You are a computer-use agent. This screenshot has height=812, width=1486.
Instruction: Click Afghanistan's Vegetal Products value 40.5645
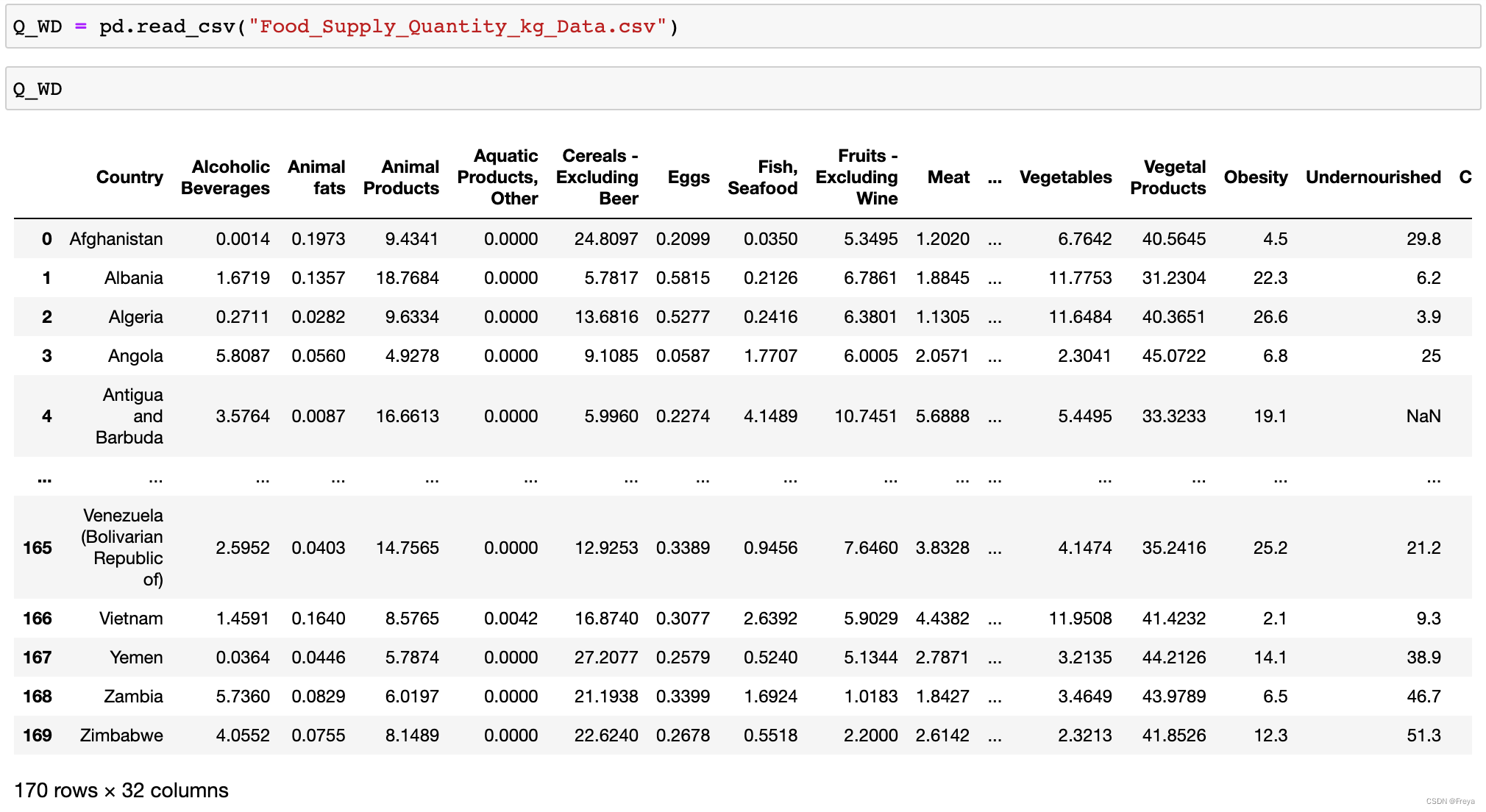click(x=1174, y=239)
